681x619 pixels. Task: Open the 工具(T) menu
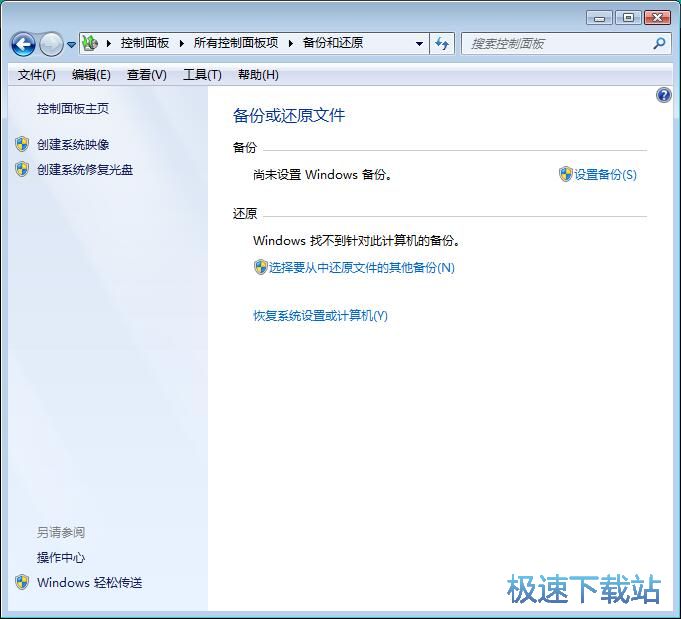(202, 75)
